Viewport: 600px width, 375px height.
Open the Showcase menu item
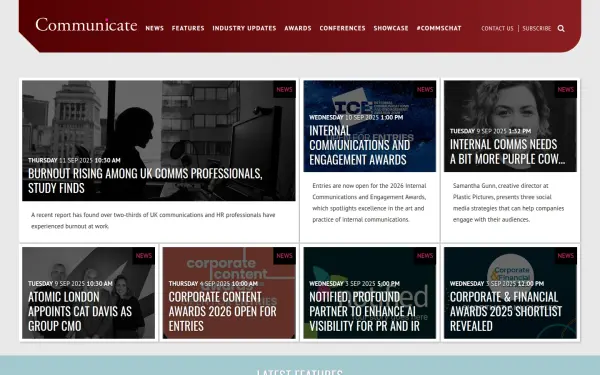[x=391, y=28]
